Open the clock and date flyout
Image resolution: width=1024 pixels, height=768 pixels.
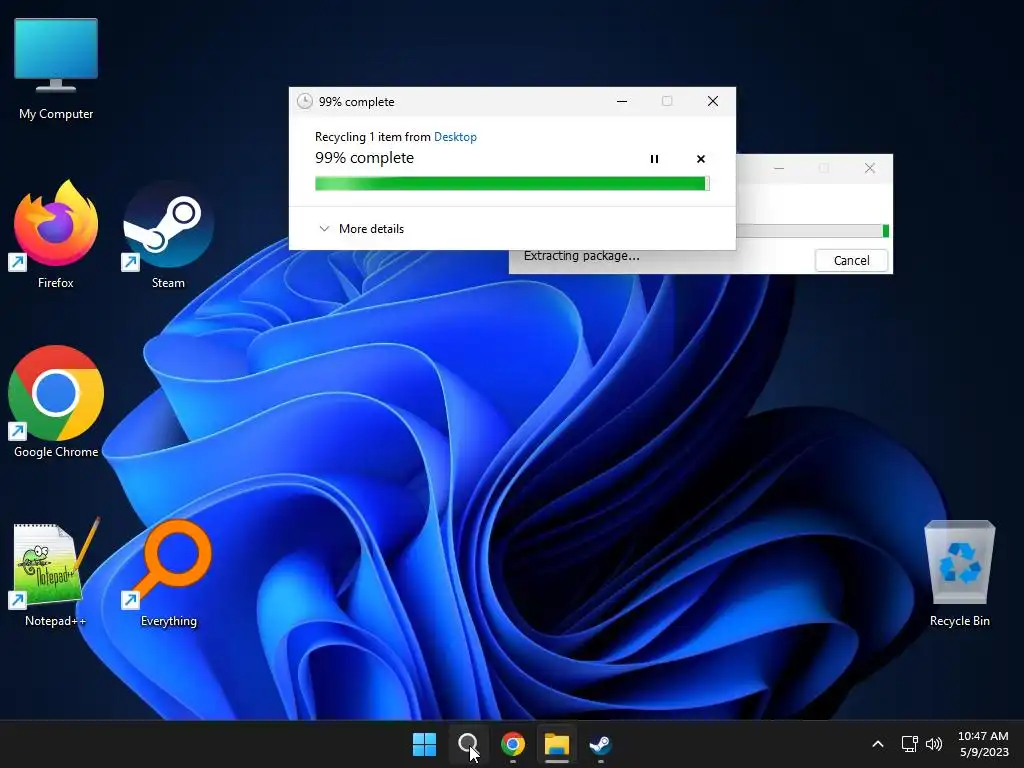[984, 744]
